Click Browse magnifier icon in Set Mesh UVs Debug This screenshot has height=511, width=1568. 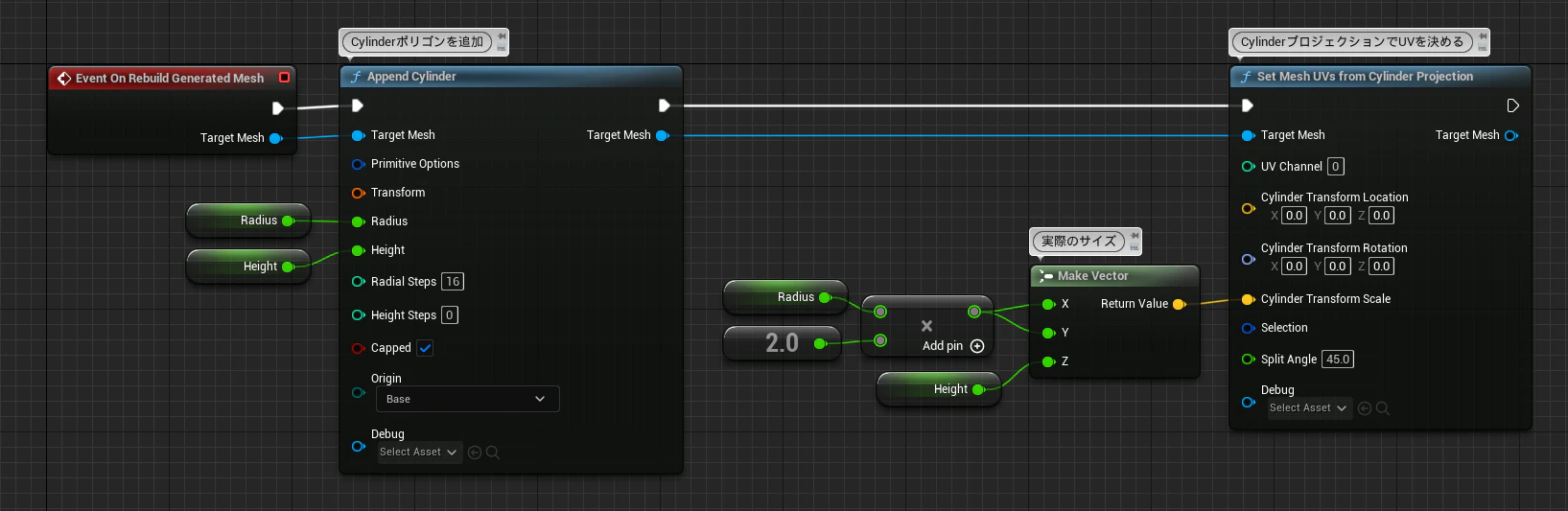1383,408
